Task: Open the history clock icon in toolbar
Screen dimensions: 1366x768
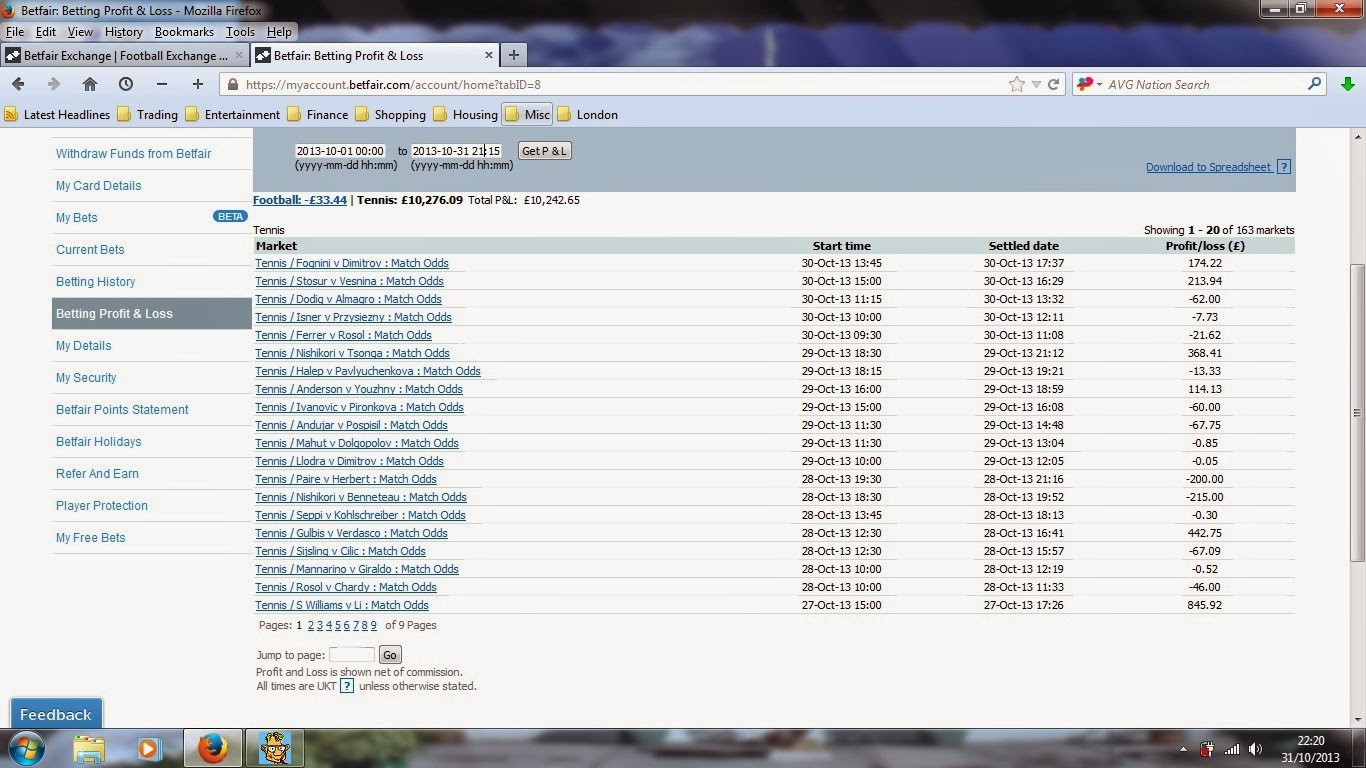Action: pos(126,84)
